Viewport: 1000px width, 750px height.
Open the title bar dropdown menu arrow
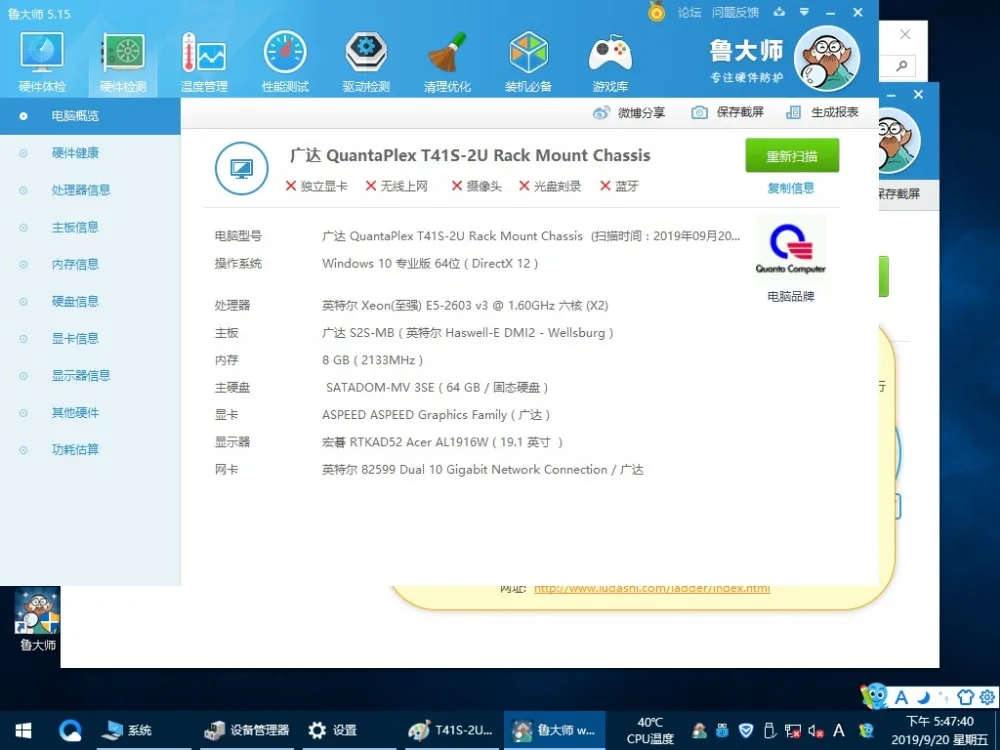(x=804, y=12)
